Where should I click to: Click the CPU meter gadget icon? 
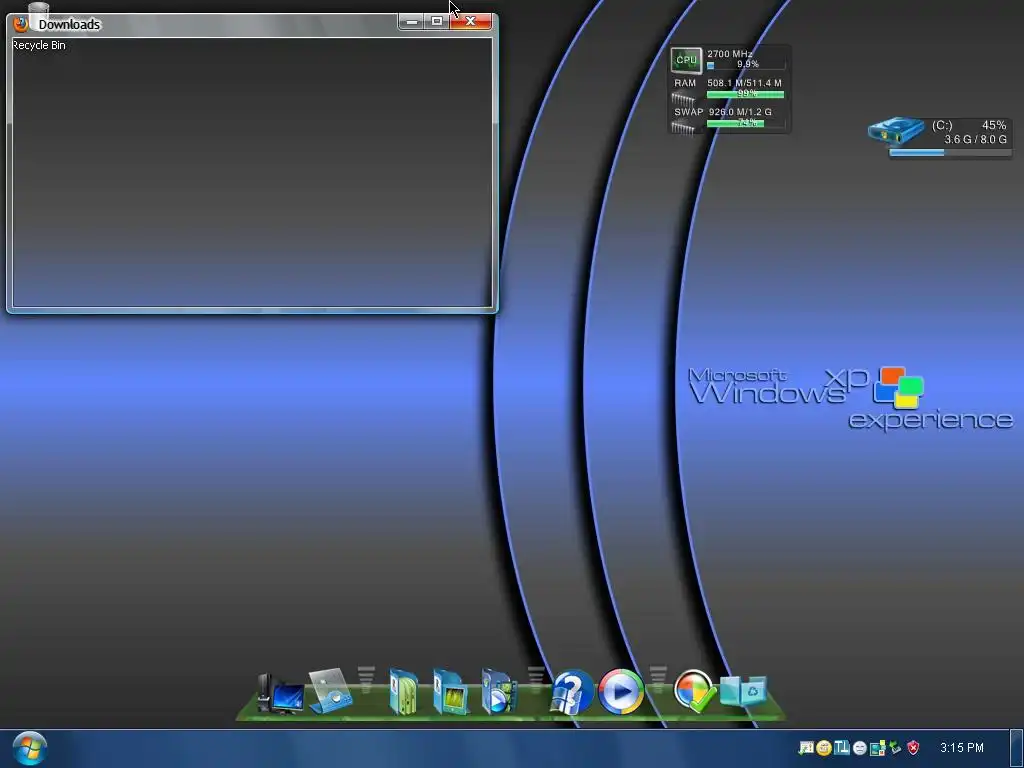click(x=686, y=59)
